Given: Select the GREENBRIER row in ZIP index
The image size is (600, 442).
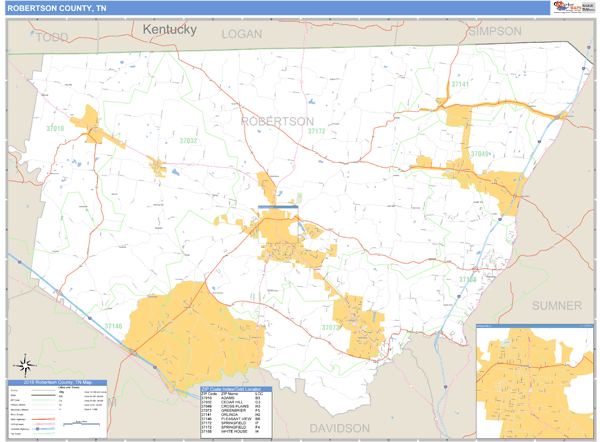Looking at the screenshot, I should pyautogui.click(x=232, y=410).
